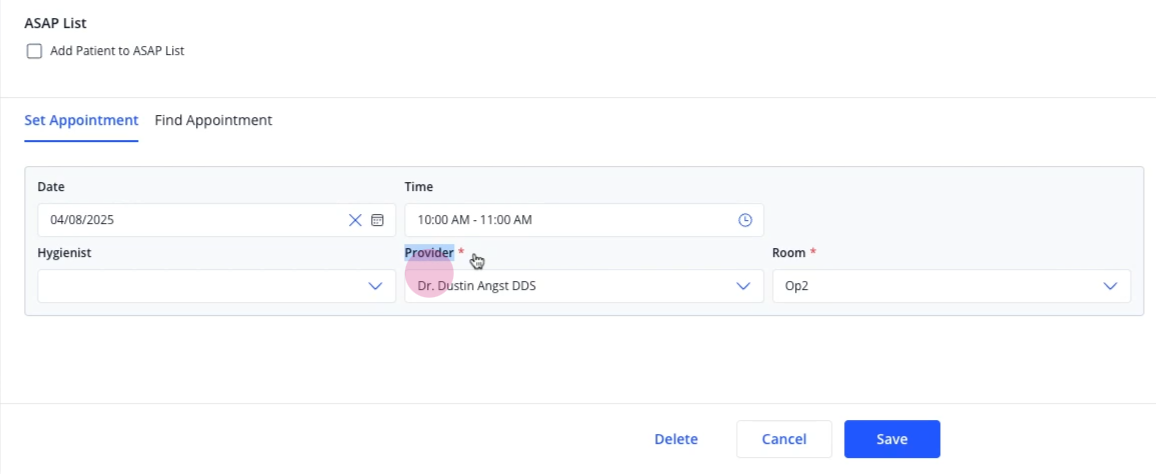The width and height of the screenshot is (1156, 474).
Task: Click the Time field 10:00 AM - 11:00 AM
Action: tap(584, 220)
